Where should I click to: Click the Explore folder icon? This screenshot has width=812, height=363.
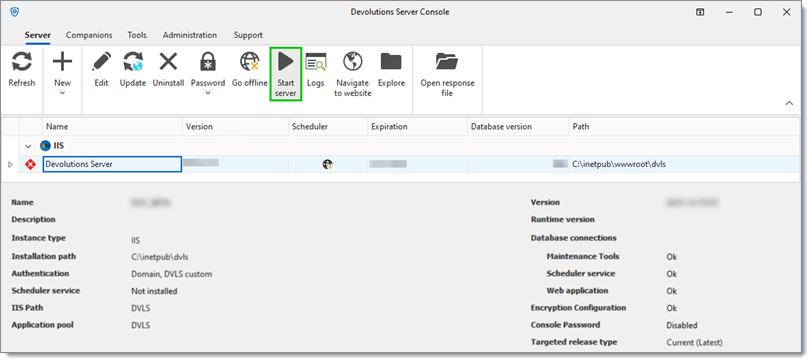391,62
